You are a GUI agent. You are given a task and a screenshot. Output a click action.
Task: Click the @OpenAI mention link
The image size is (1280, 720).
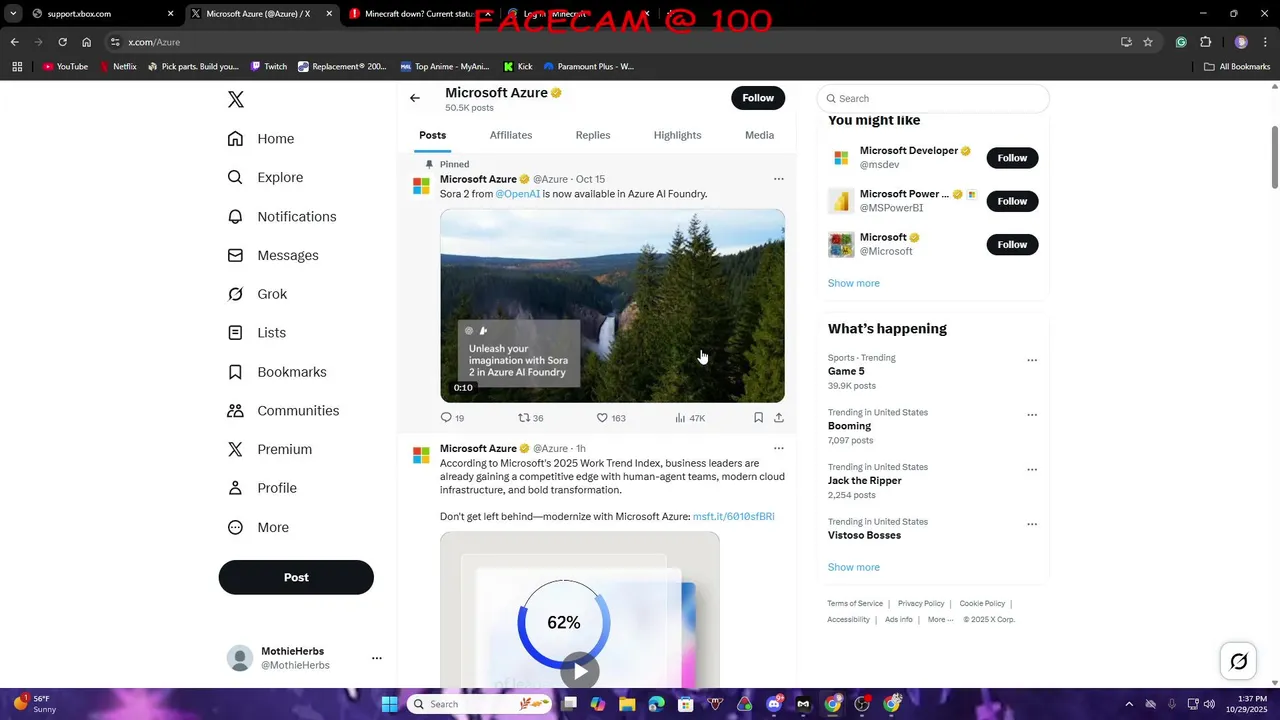click(517, 194)
